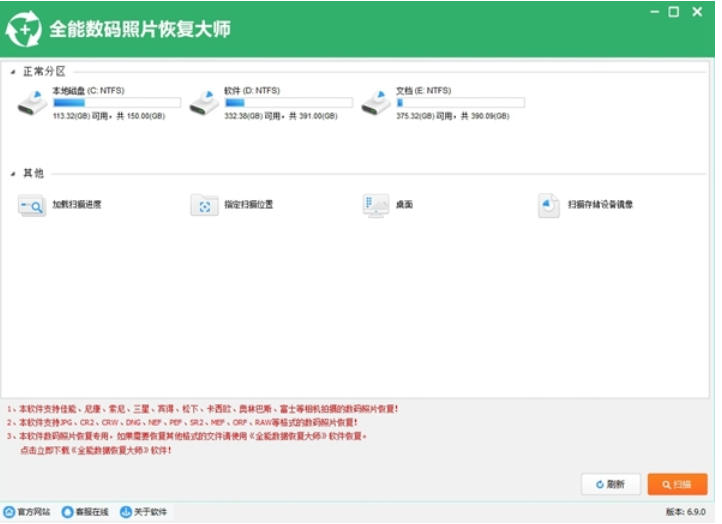
Task: Click the D: drive usage bar
Action: click(288, 102)
